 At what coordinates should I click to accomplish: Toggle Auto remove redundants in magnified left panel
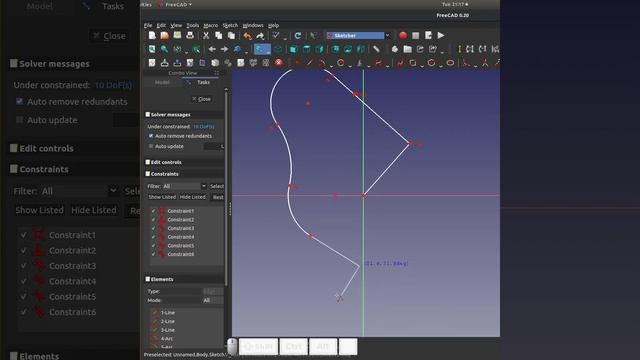(19, 101)
